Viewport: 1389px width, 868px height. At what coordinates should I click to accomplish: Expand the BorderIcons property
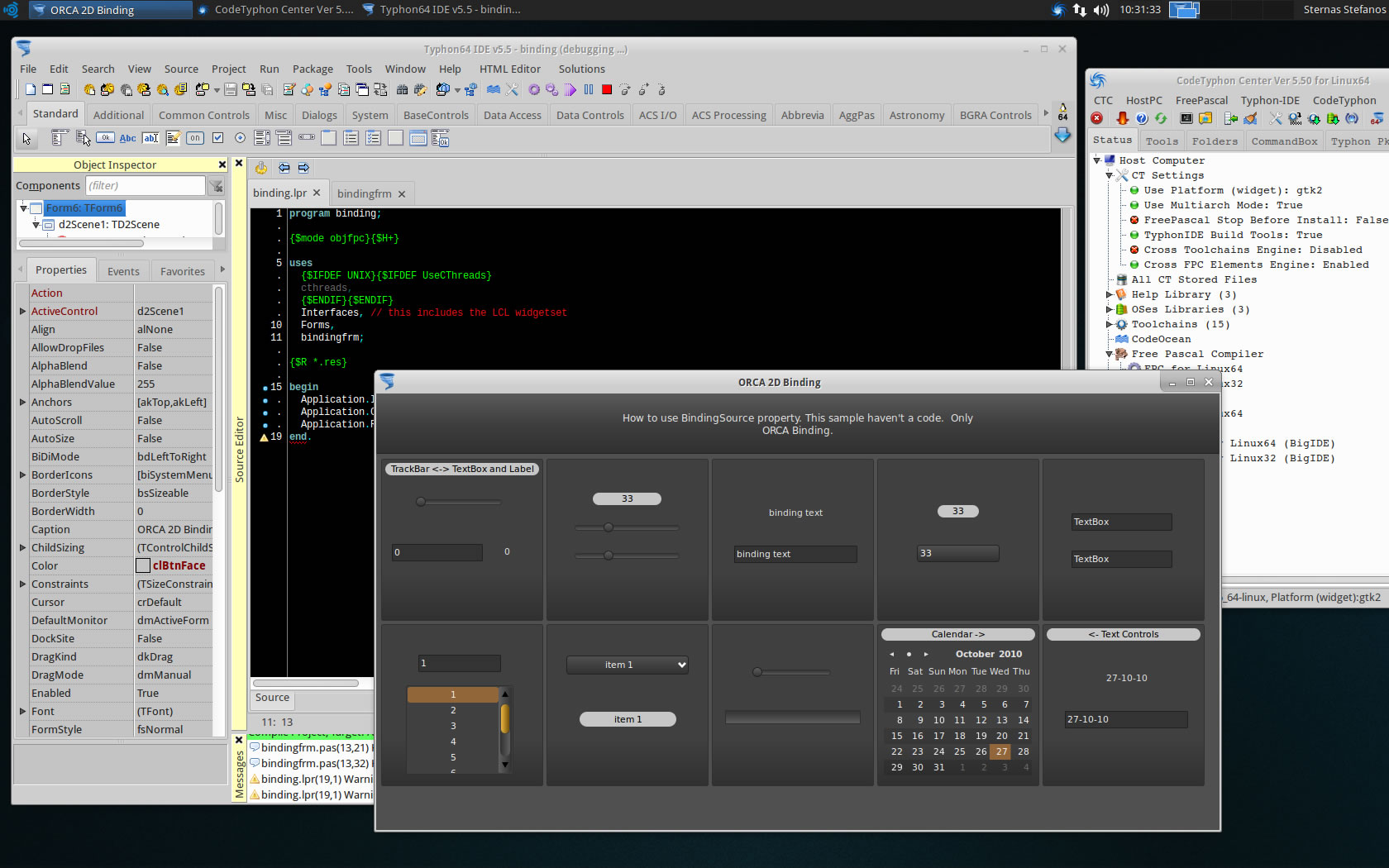pyautogui.click(x=22, y=475)
